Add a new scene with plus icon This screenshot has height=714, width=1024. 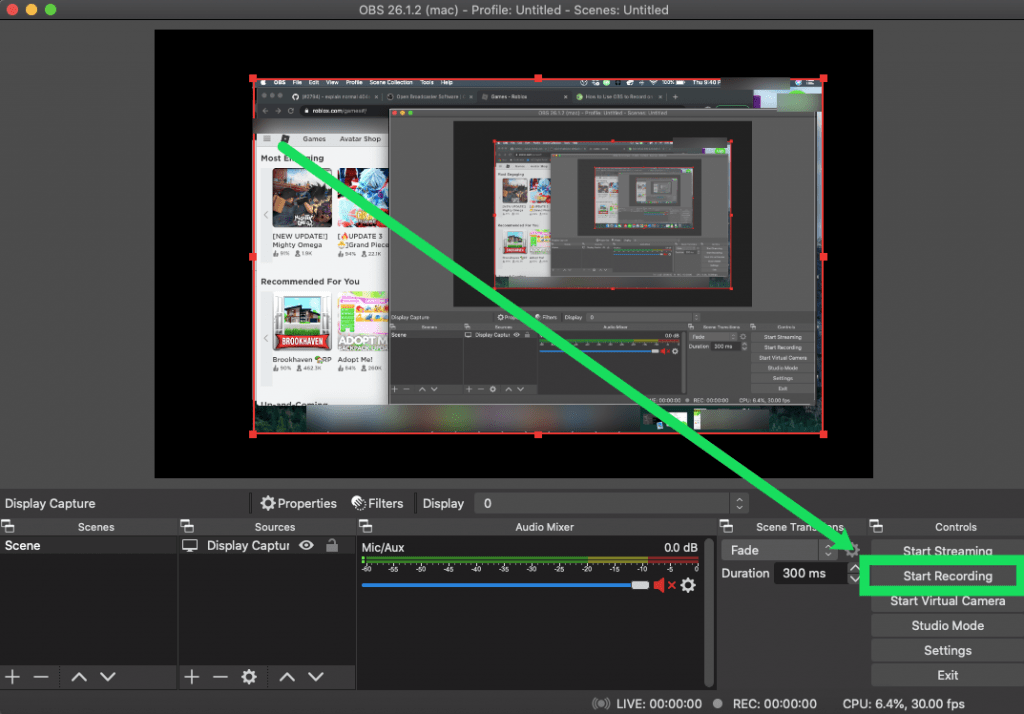click(12, 677)
